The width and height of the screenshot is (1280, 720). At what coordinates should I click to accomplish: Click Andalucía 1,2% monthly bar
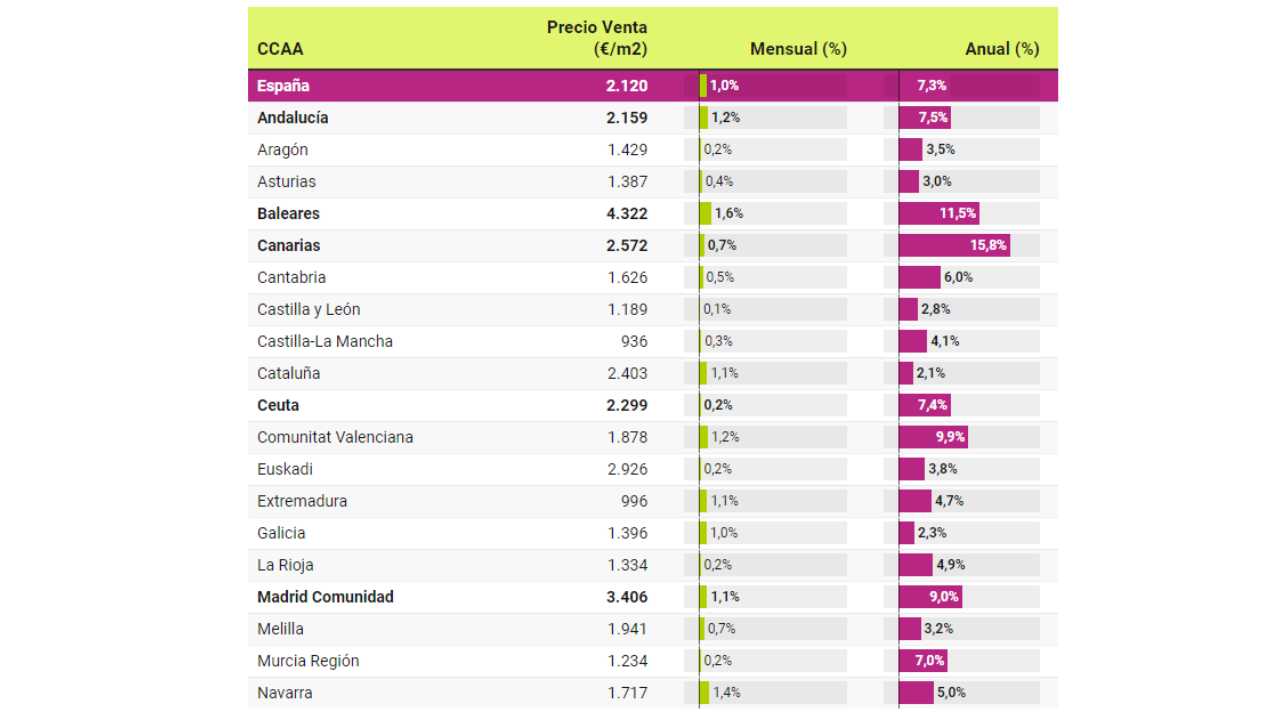tap(704, 118)
